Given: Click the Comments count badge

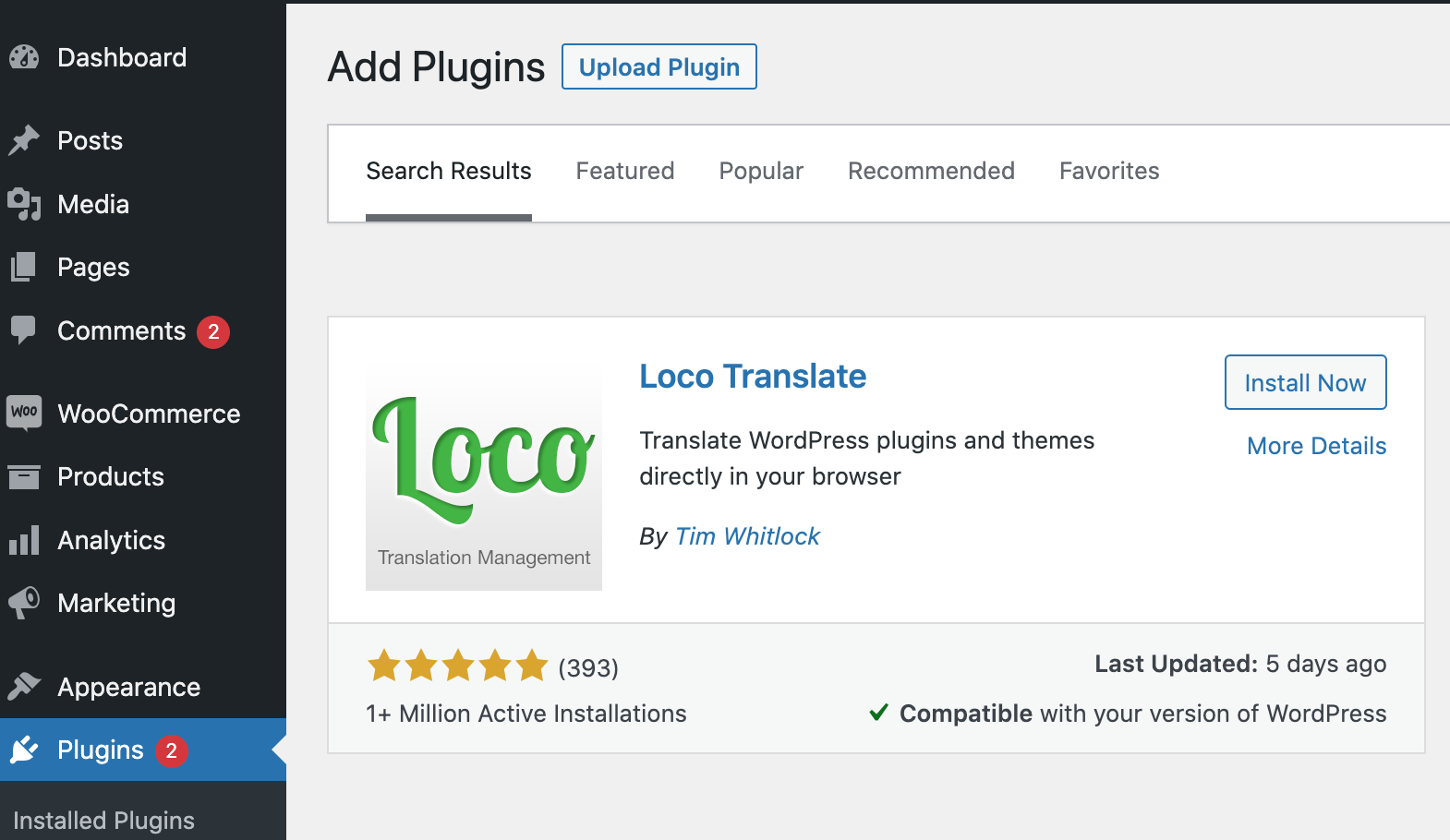Looking at the screenshot, I should [213, 331].
